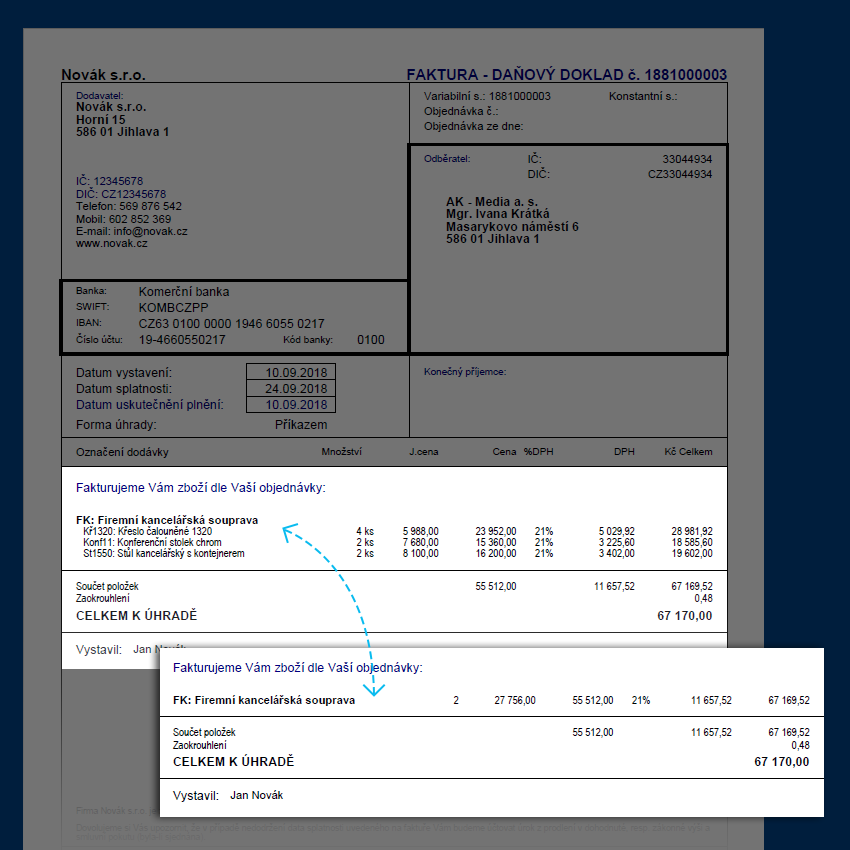Click the Kč Celkem column header
Image resolution: width=850 pixels, height=850 pixels.
point(688,452)
